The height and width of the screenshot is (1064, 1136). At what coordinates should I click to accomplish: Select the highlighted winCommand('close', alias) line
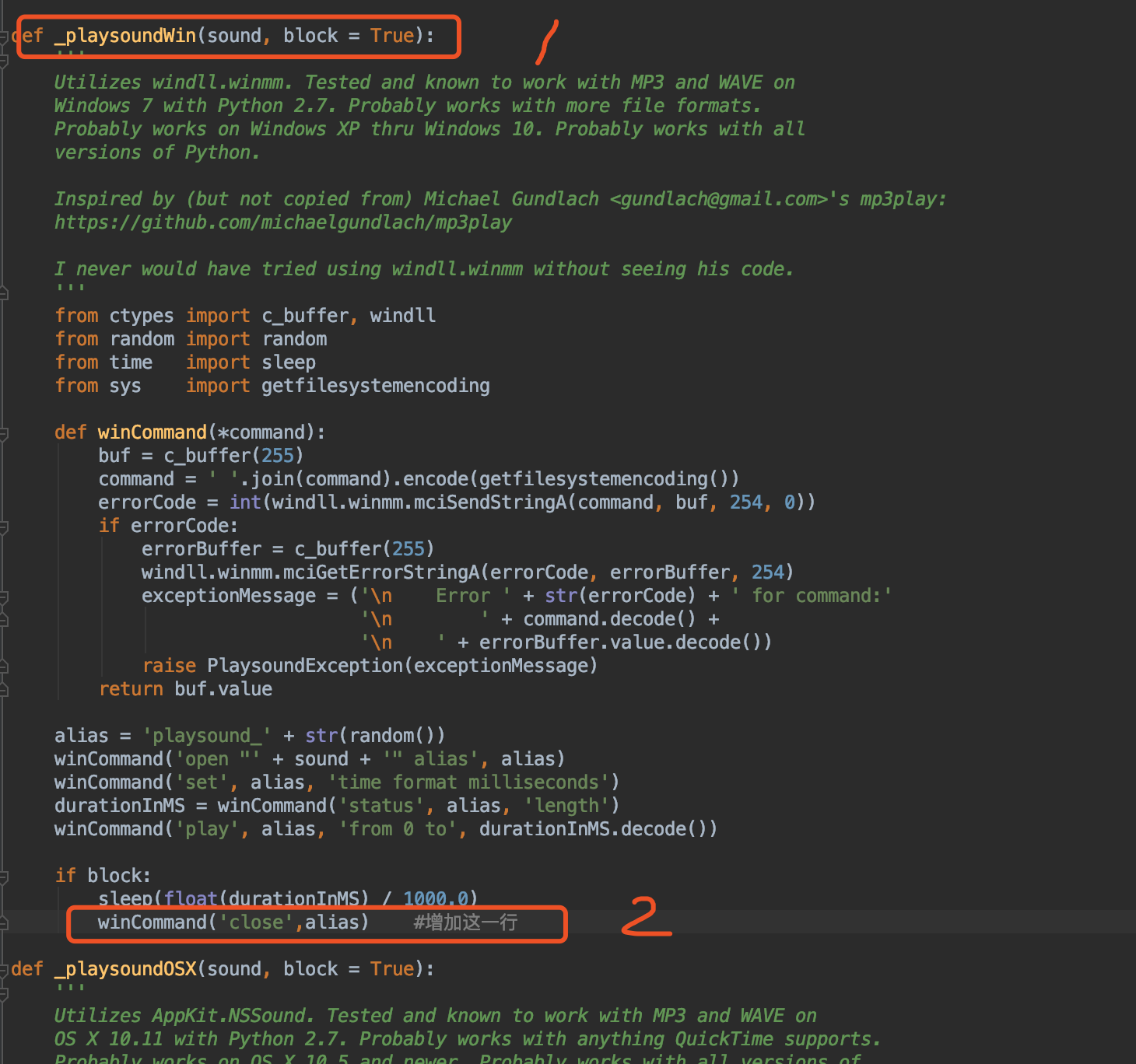pyautogui.click(x=233, y=922)
